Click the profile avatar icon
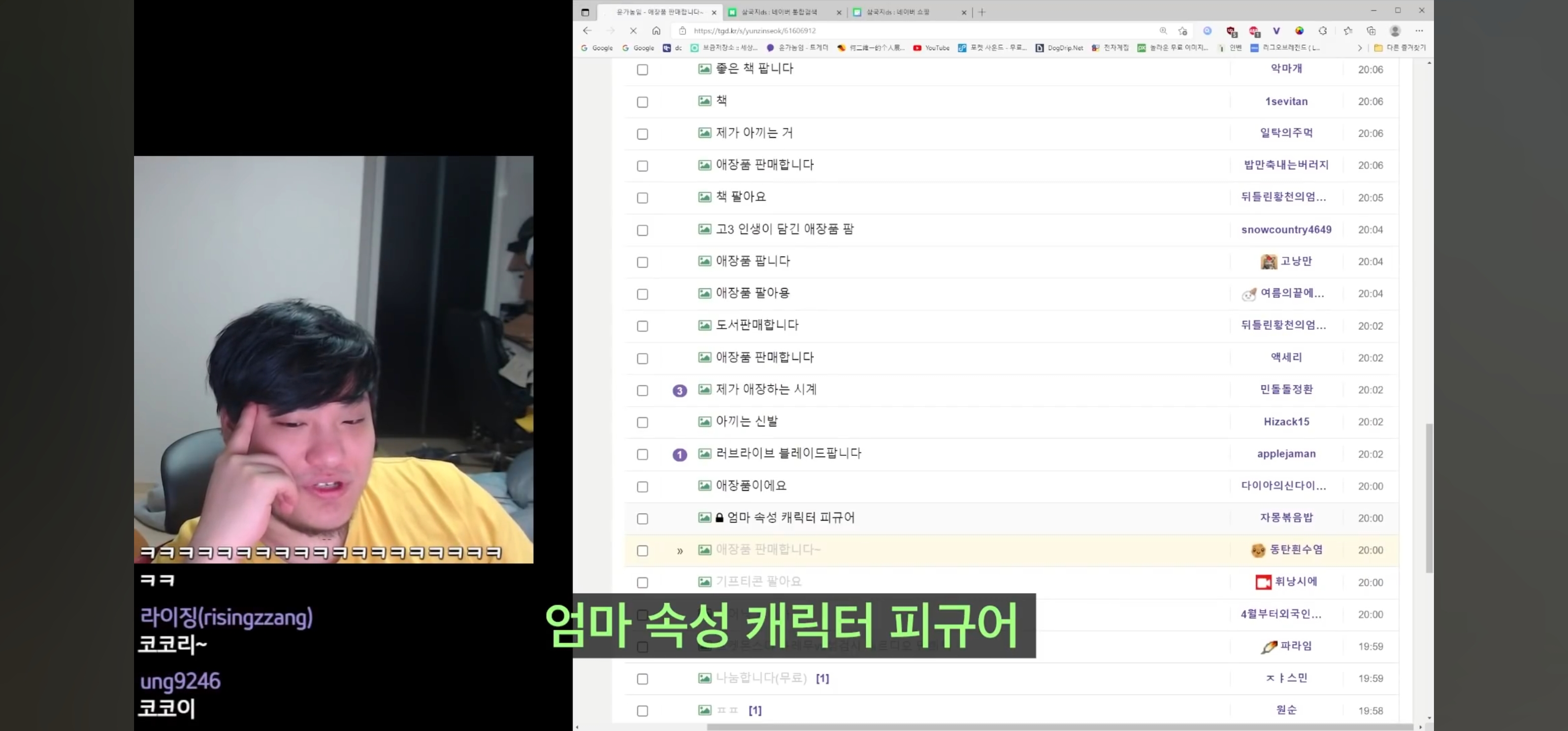The height and width of the screenshot is (731, 1568). (1395, 30)
